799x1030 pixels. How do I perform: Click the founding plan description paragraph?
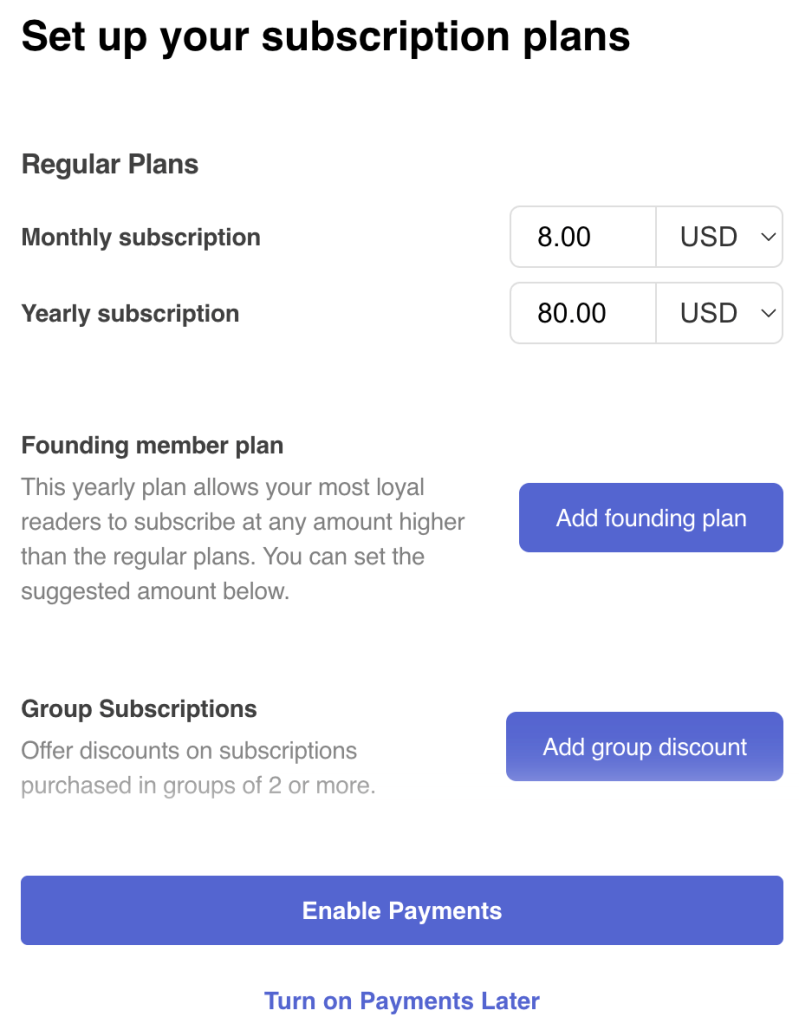coord(243,539)
